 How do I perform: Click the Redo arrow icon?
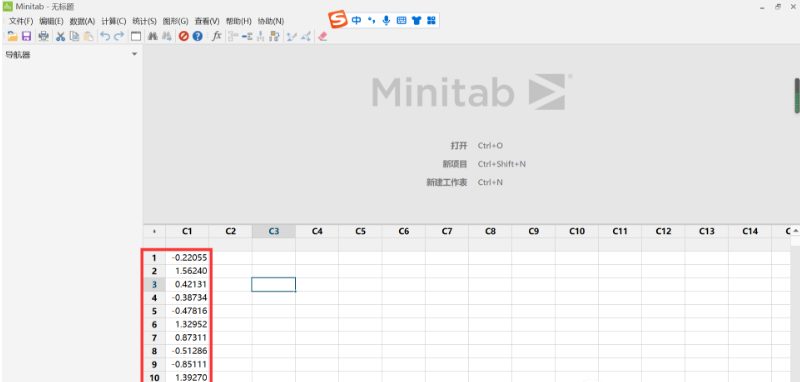[x=119, y=36]
